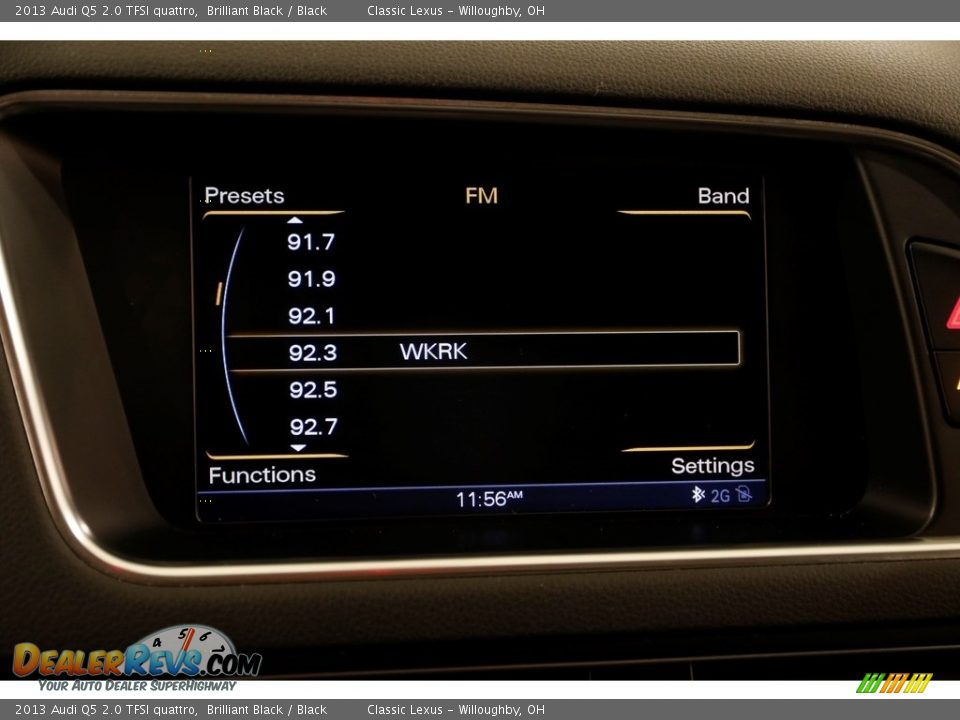Tap the Bluetooth status icon
This screenshot has height=720, width=960.
tap(698, 494)
